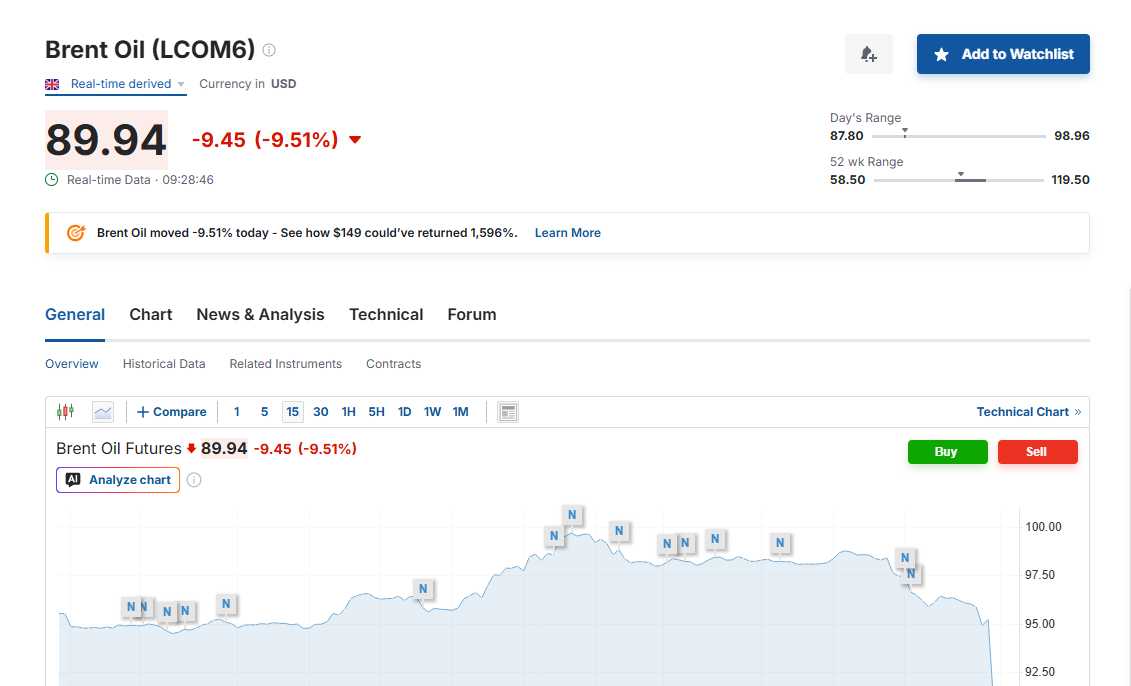Viewport: 1131px width, 686px height.
Task: Open Technical Chart expander link
Action: coord(1028,412)
